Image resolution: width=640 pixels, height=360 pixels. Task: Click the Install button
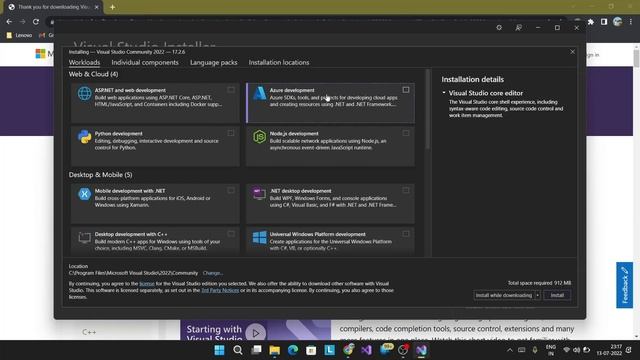click(x=557, y=295)
